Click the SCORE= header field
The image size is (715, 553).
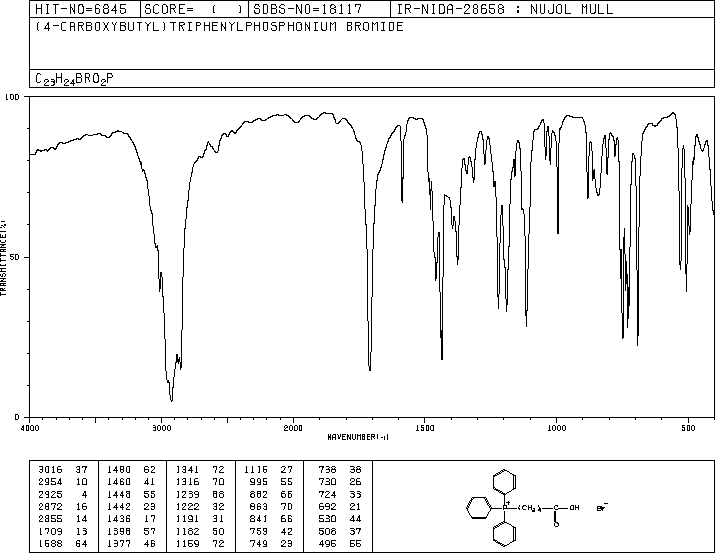[194, 9]
